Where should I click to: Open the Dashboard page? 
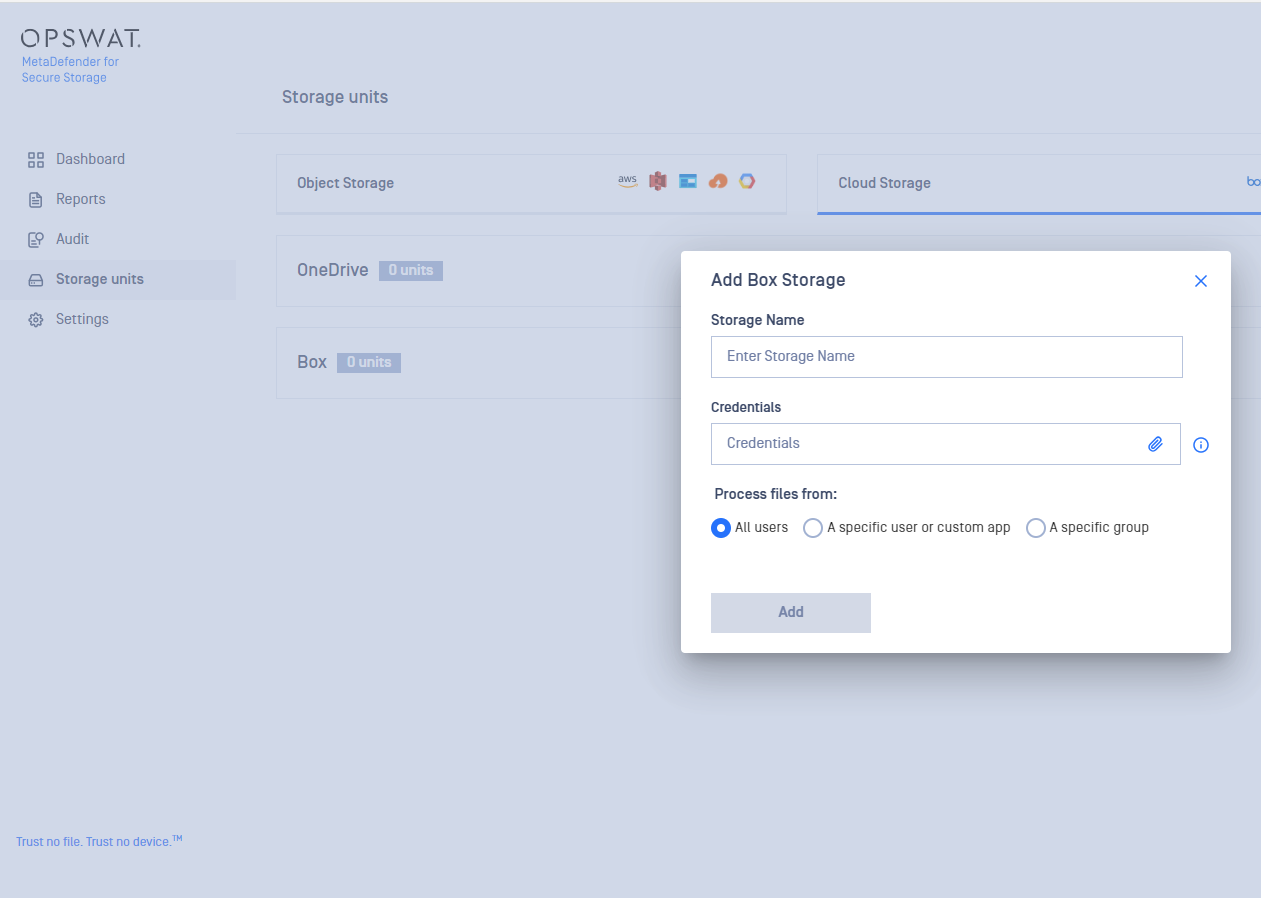click(90, 159)
